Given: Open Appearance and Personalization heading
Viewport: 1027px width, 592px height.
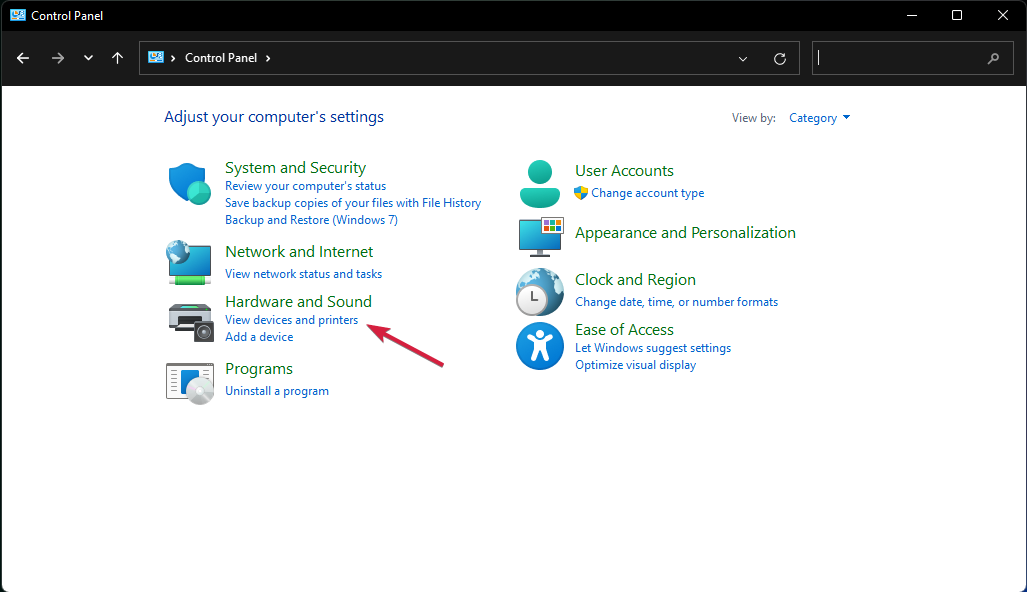Looking at the screenshot, I should tap(685, 232).
